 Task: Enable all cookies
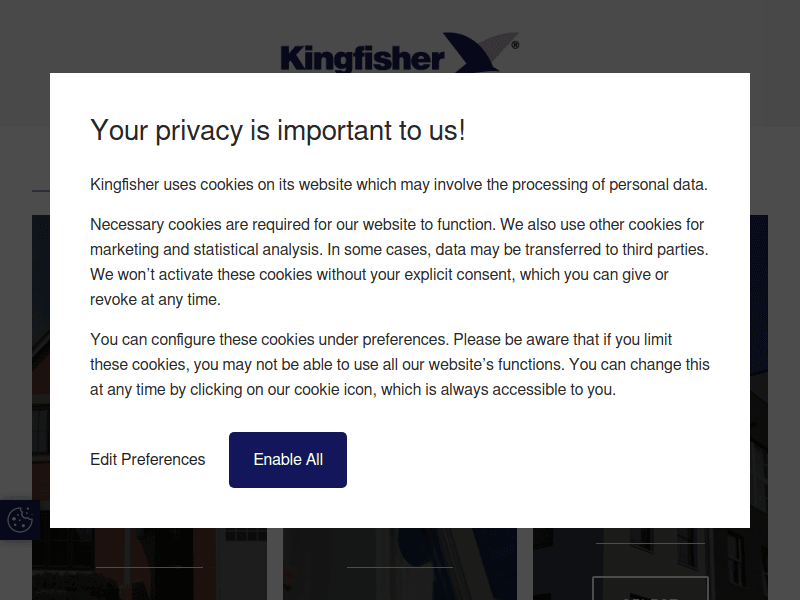point(287,459)
